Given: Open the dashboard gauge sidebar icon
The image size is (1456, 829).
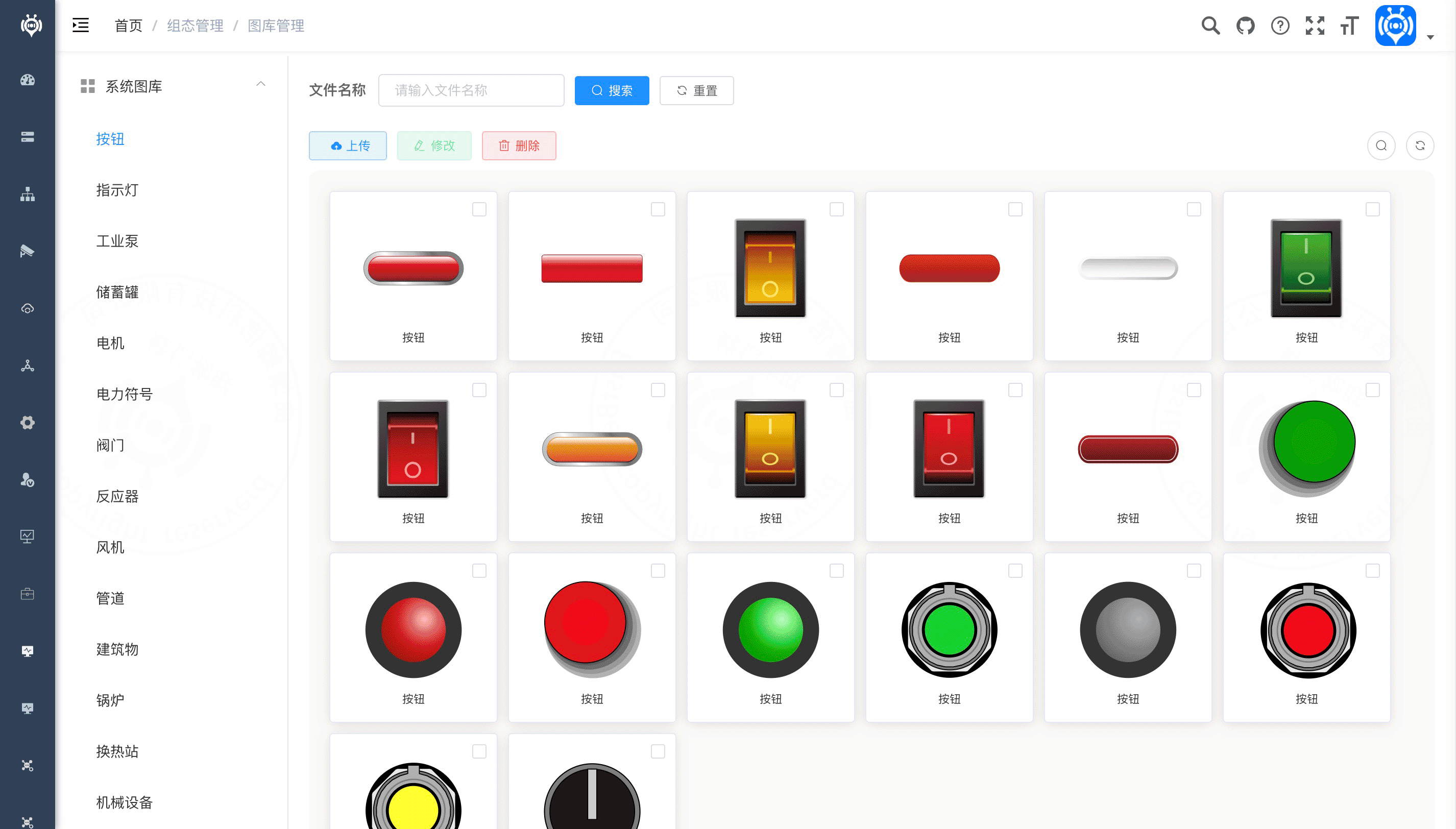Looking at the screenshot, I should 28,80.
